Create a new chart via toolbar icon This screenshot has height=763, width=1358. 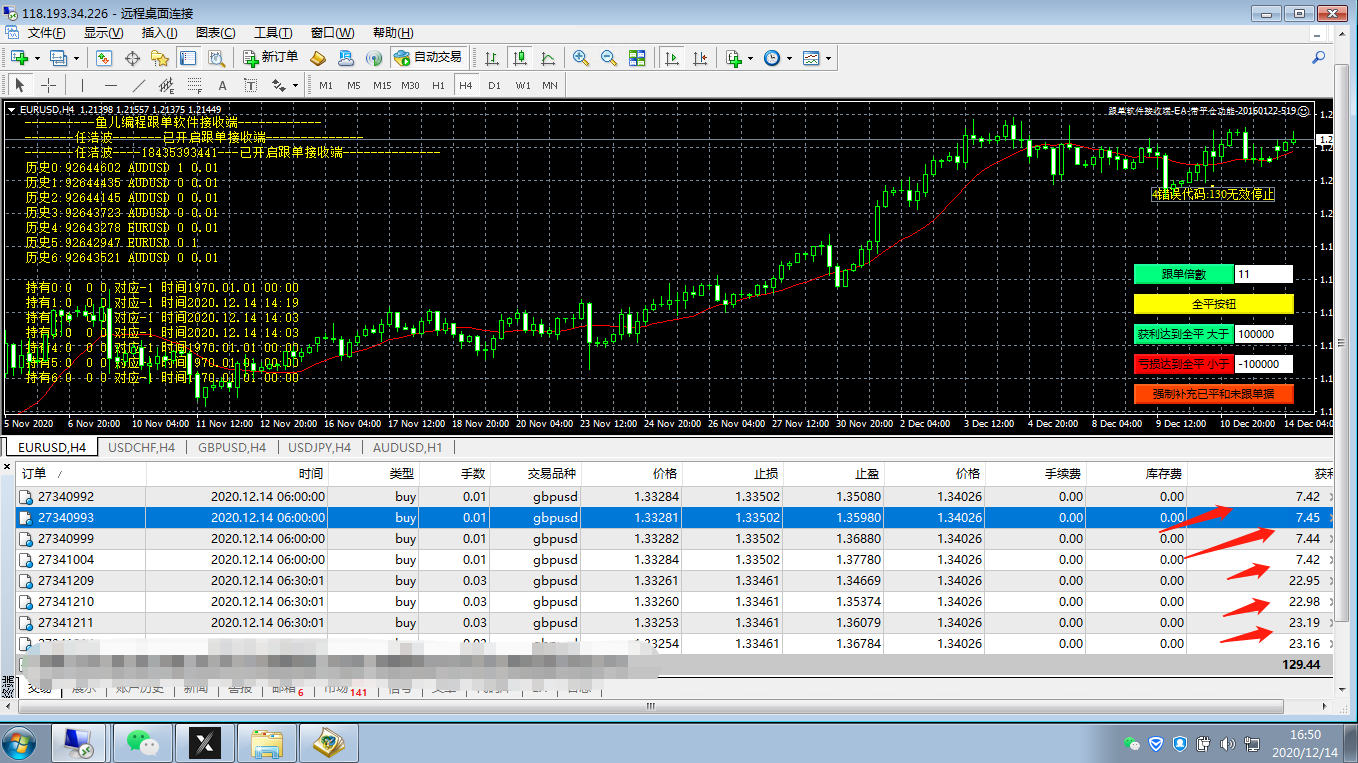point(21,58)
